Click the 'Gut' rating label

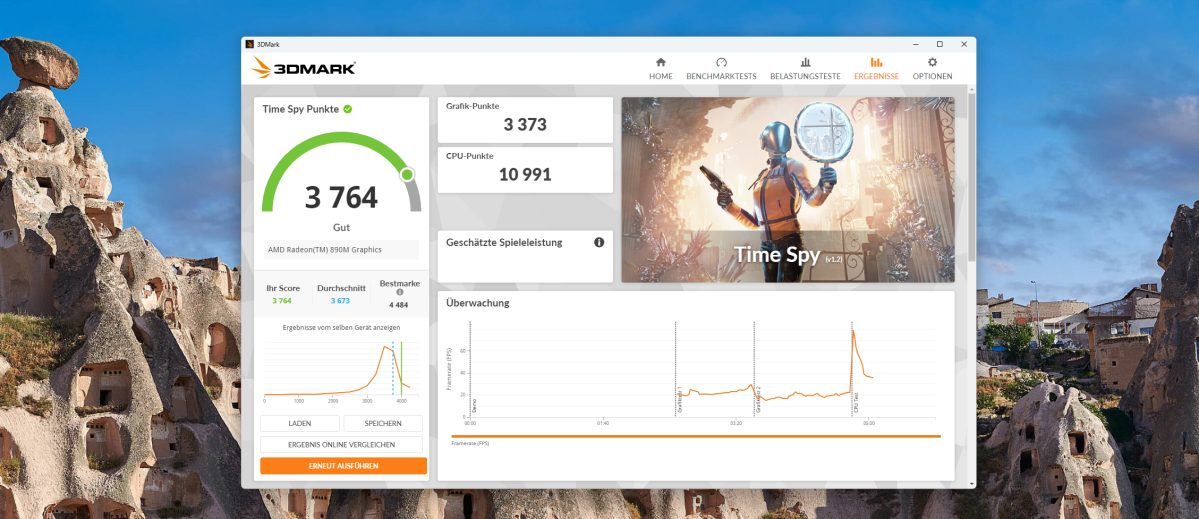341,228
